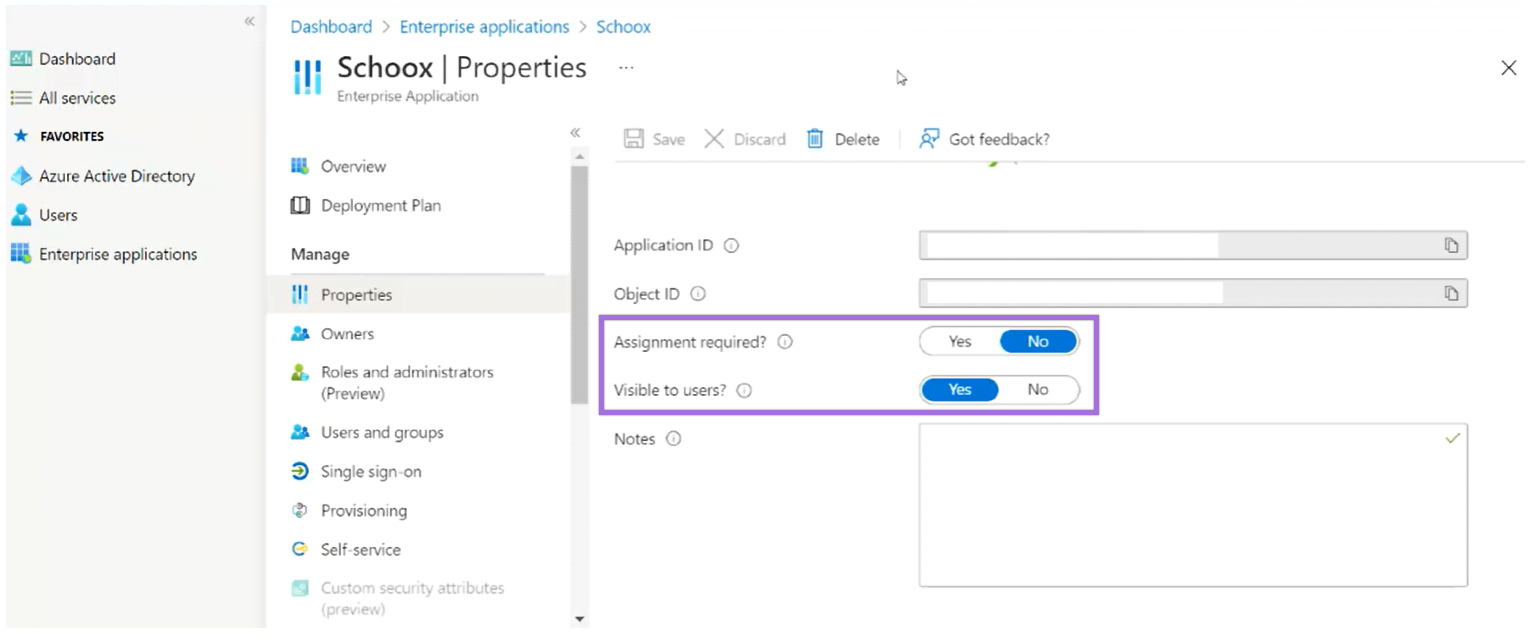This screenshot has width=1534, height=643.
Task: Click All services in sidebar
Action: pos(77,98)
